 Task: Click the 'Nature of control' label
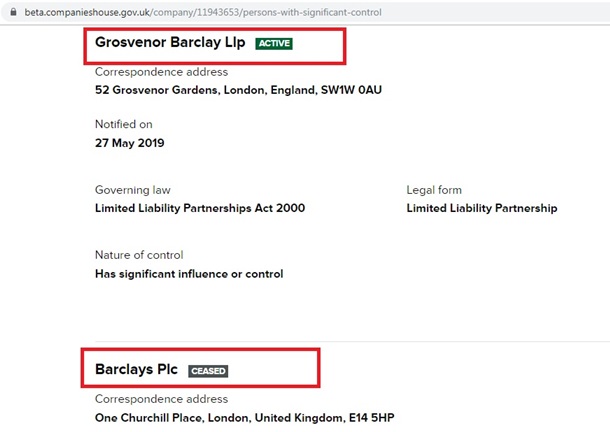coord(139,255)
